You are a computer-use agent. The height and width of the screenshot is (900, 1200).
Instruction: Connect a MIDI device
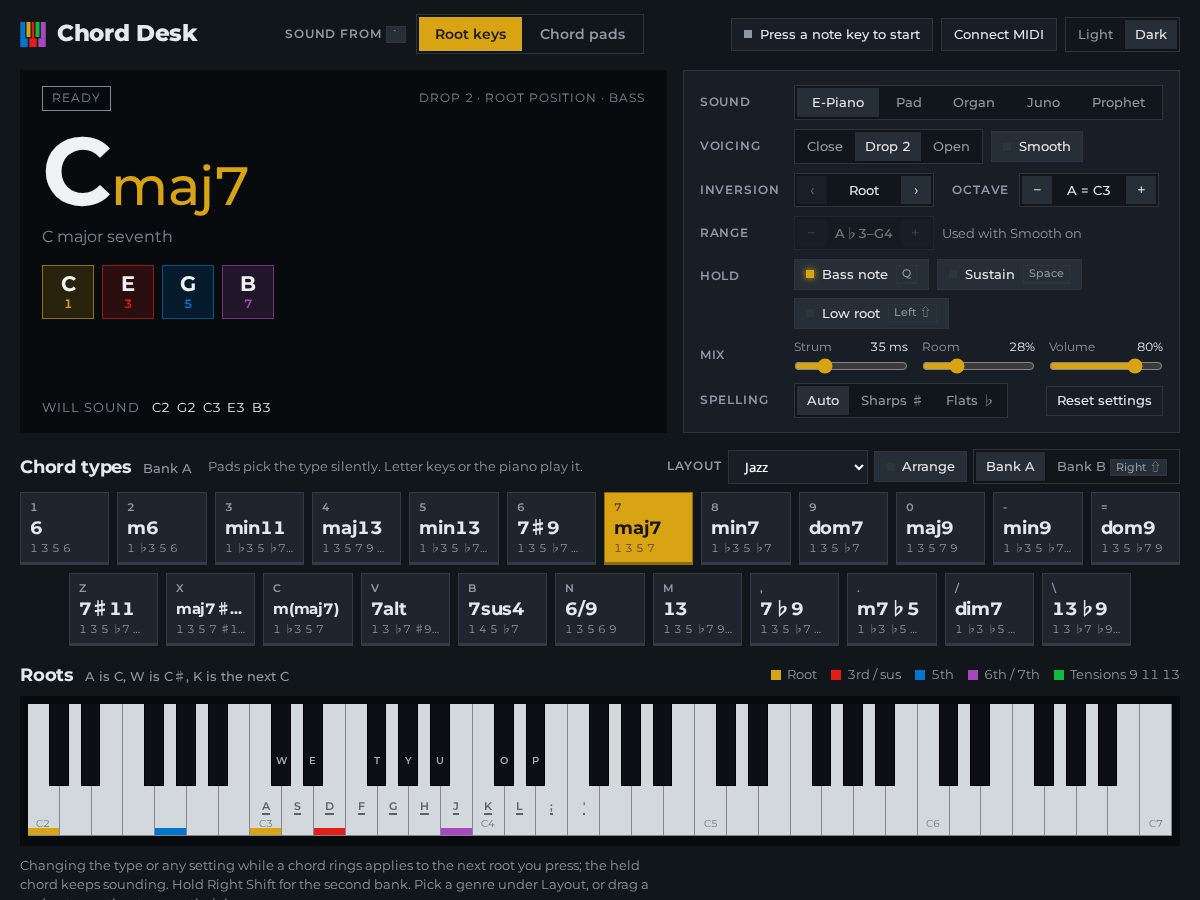click(998, 34)
